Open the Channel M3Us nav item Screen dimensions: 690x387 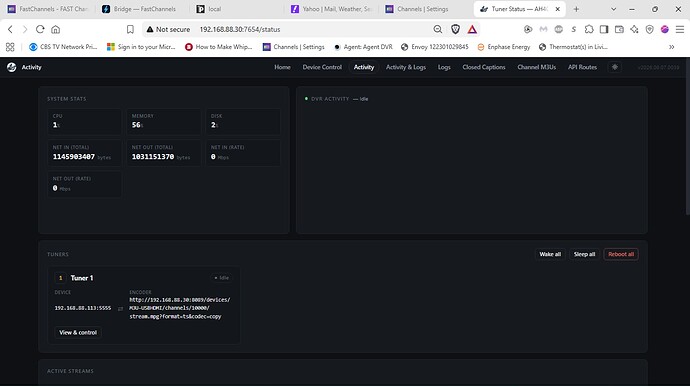click(536, 67)
